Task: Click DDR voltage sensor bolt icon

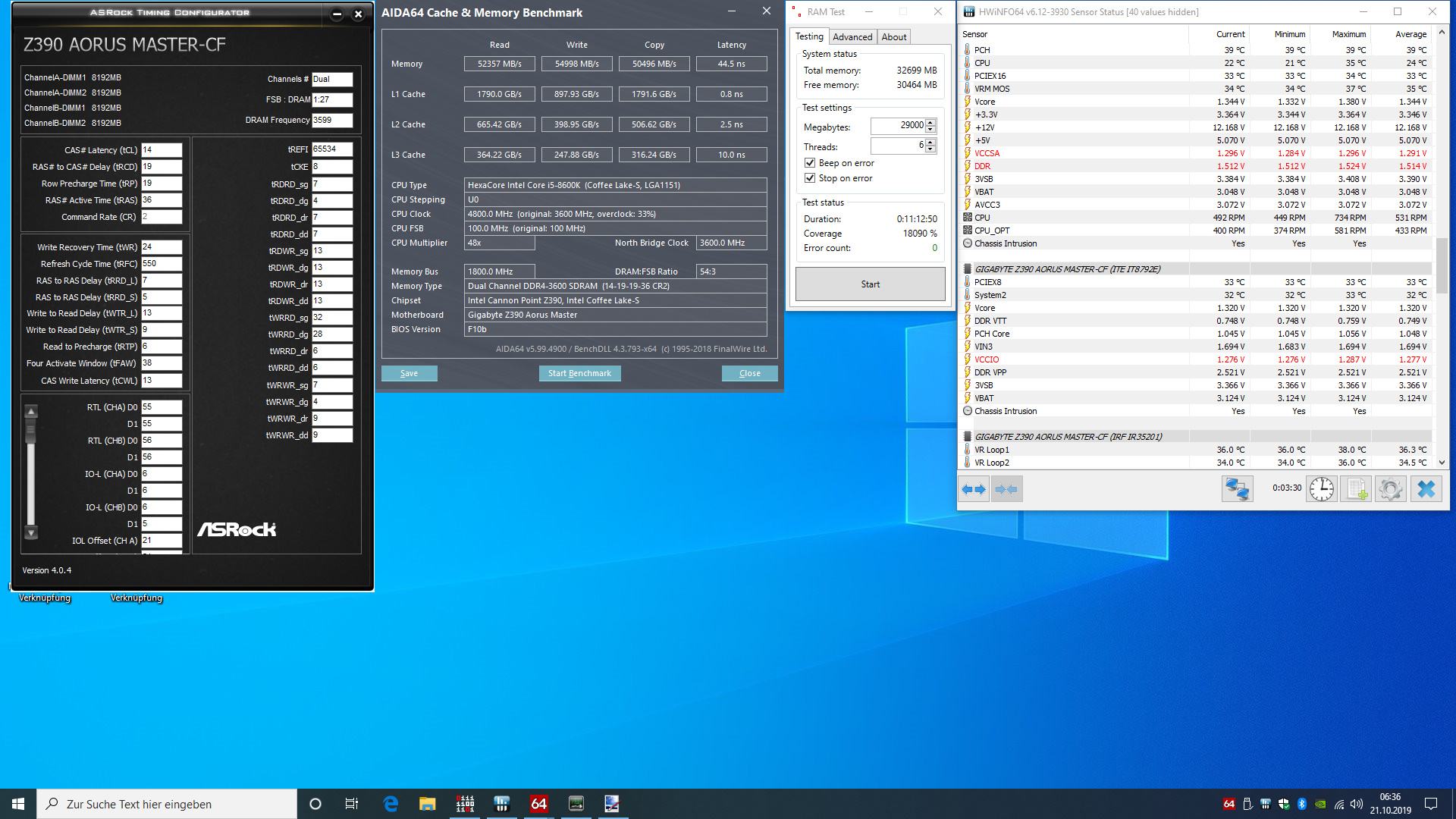Action: (967, 166)
